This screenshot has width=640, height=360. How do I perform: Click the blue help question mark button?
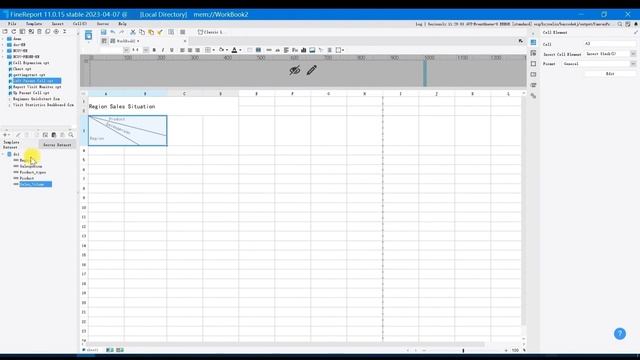click(620, 333)
